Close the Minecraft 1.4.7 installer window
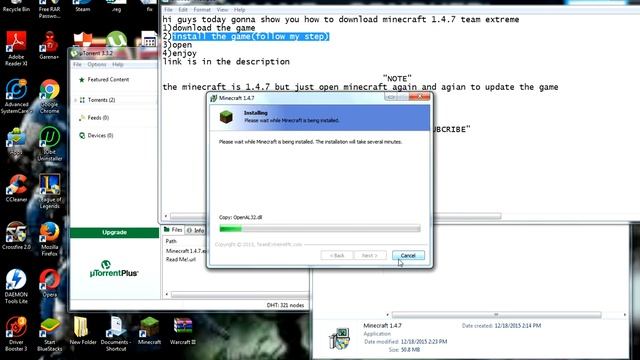This screenshot has width=640, height=360. (420, 97)
